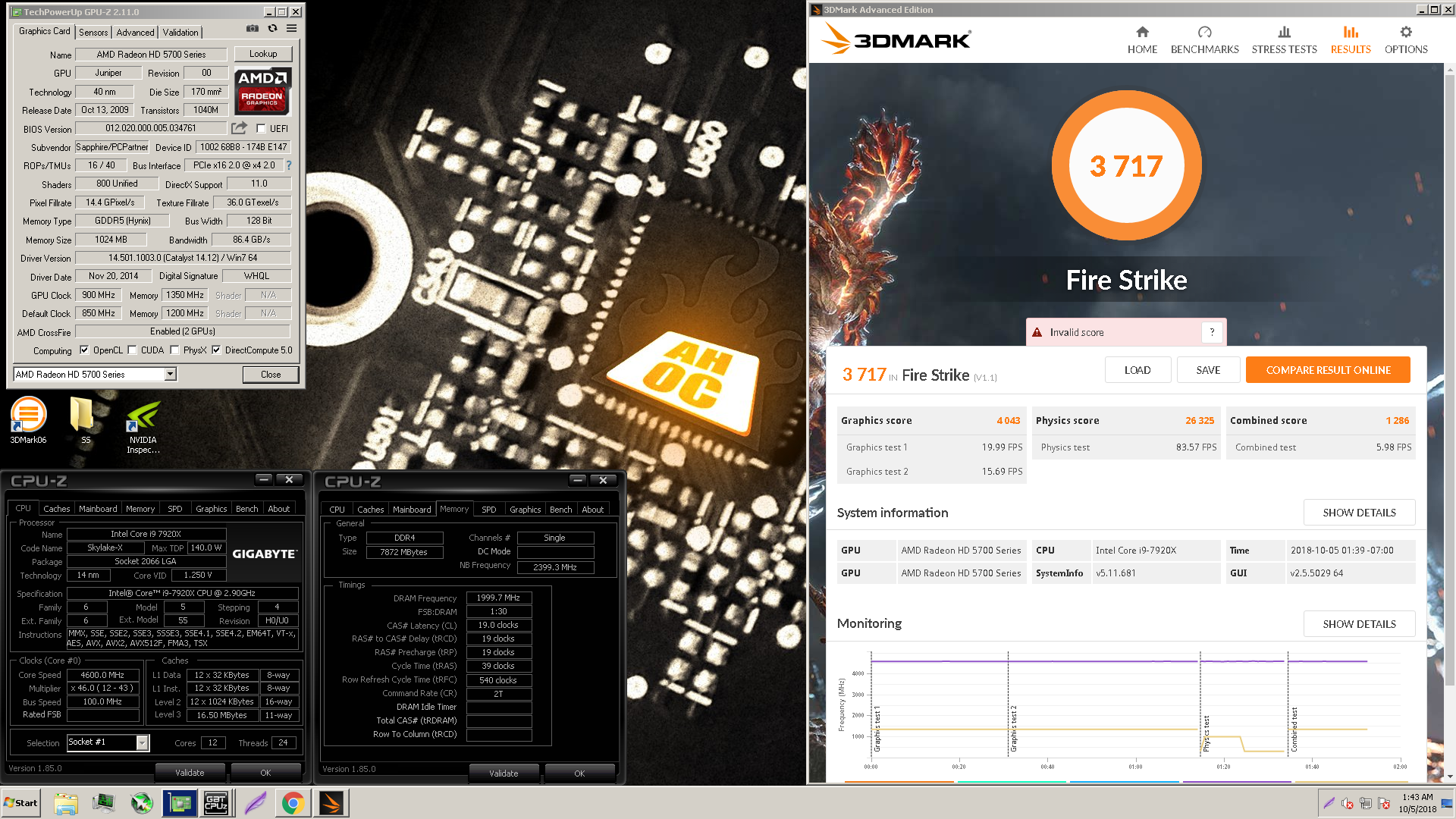Click the BIOS export share icon

point(239,128)
